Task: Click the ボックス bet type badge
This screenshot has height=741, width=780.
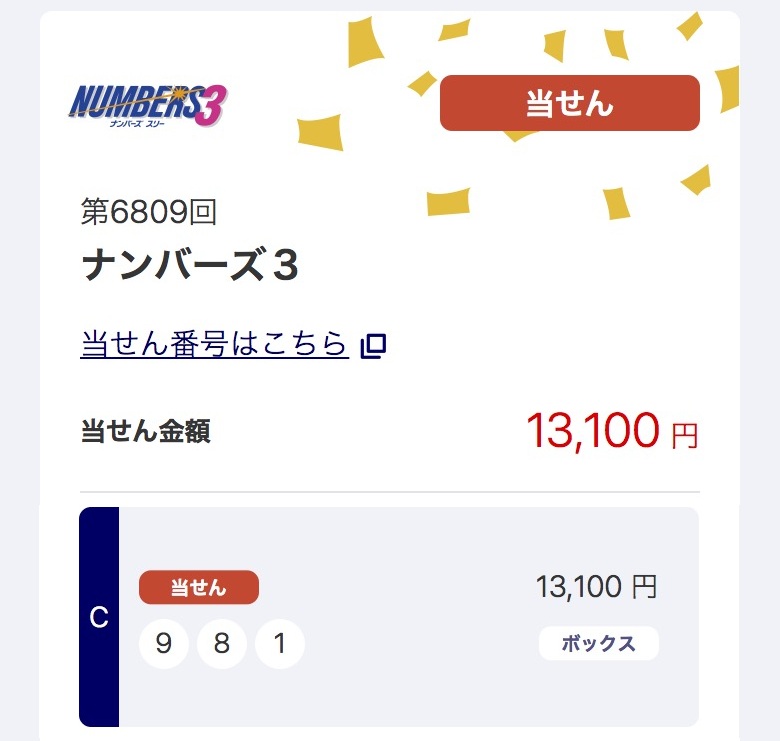Action: [598, 644]
